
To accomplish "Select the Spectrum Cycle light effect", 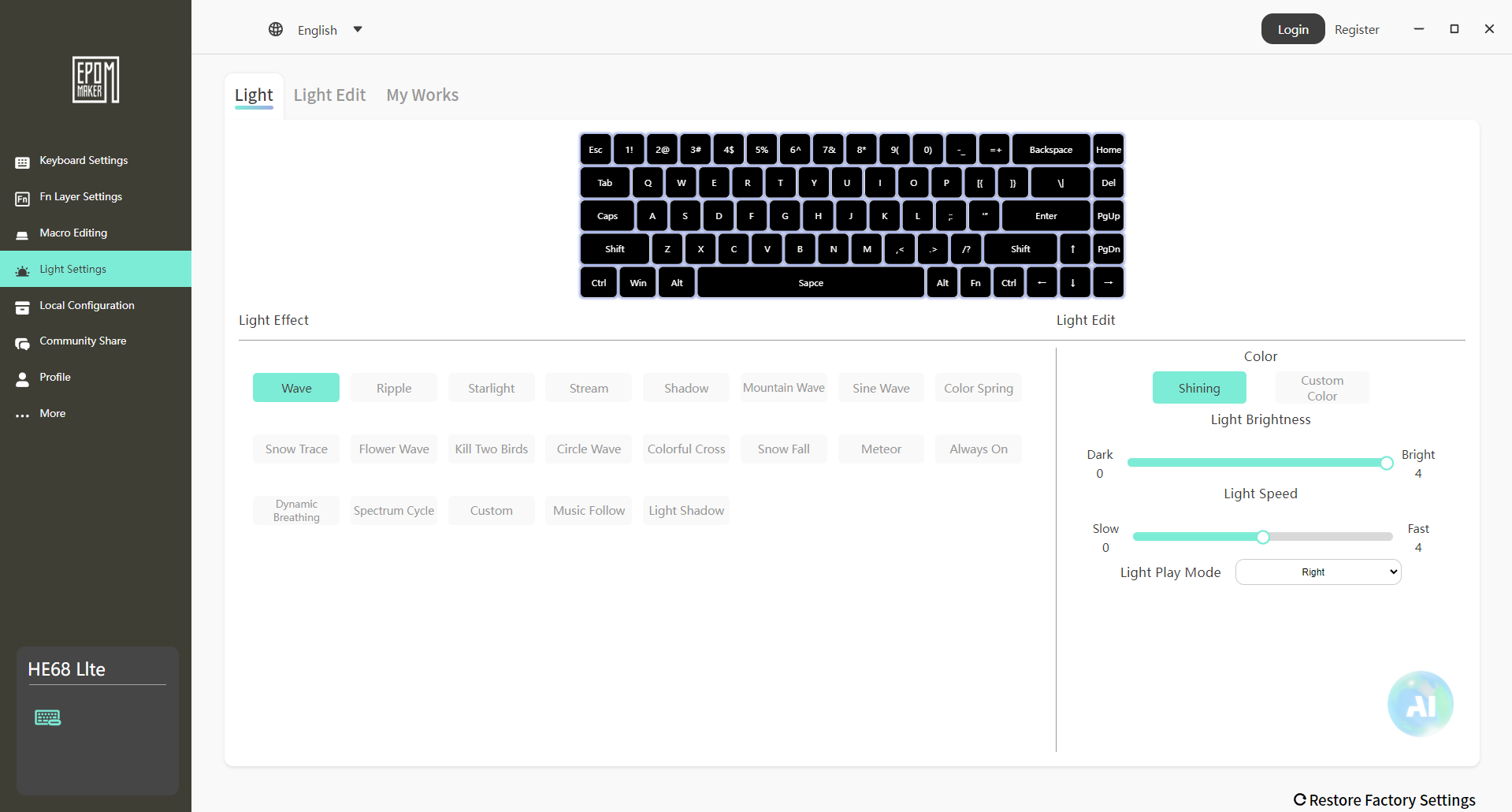I will 394,510.
